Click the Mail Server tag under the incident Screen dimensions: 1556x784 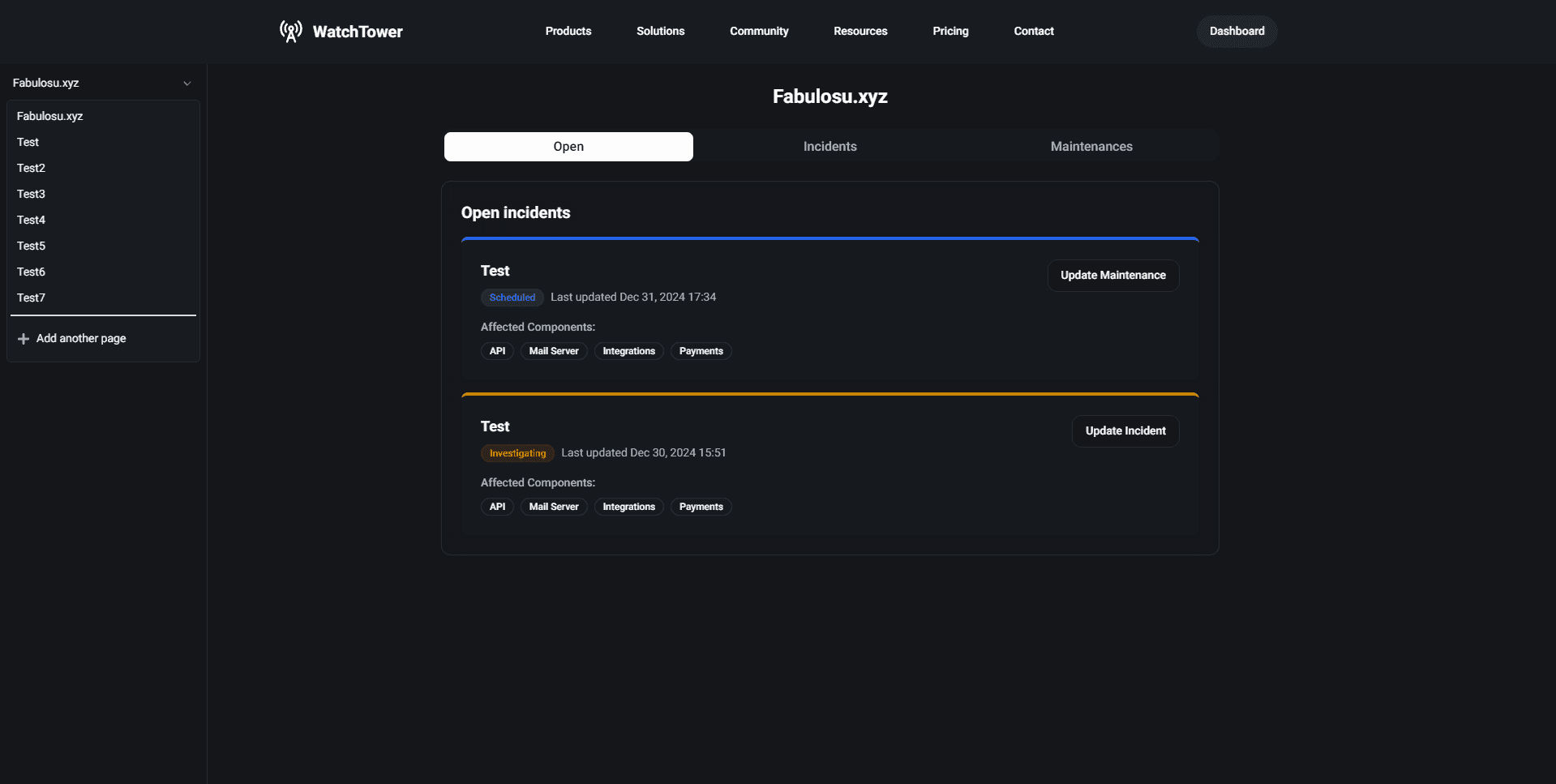click(x=554, y=506)
